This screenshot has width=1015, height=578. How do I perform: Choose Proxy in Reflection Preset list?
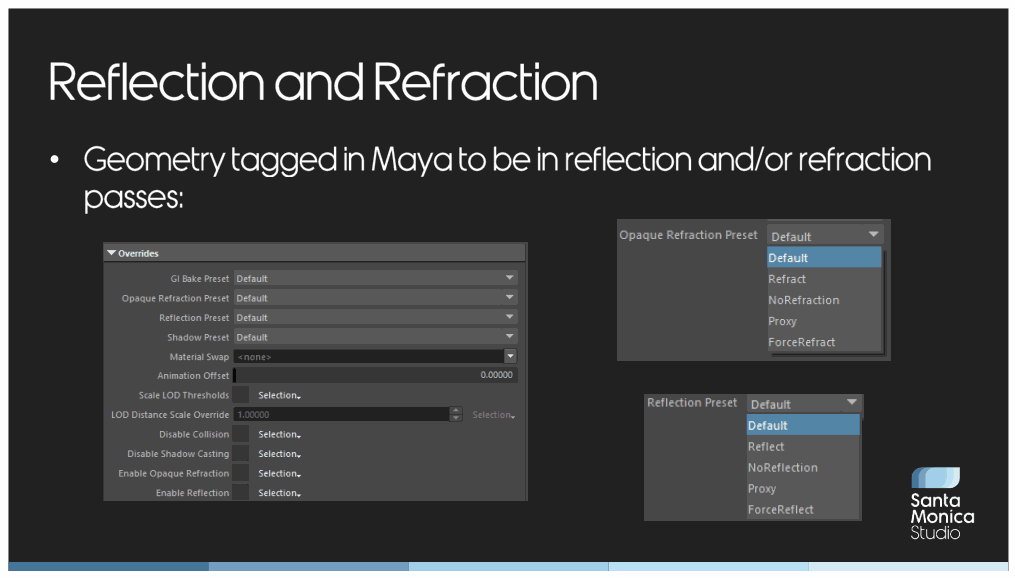pos(803,489)
